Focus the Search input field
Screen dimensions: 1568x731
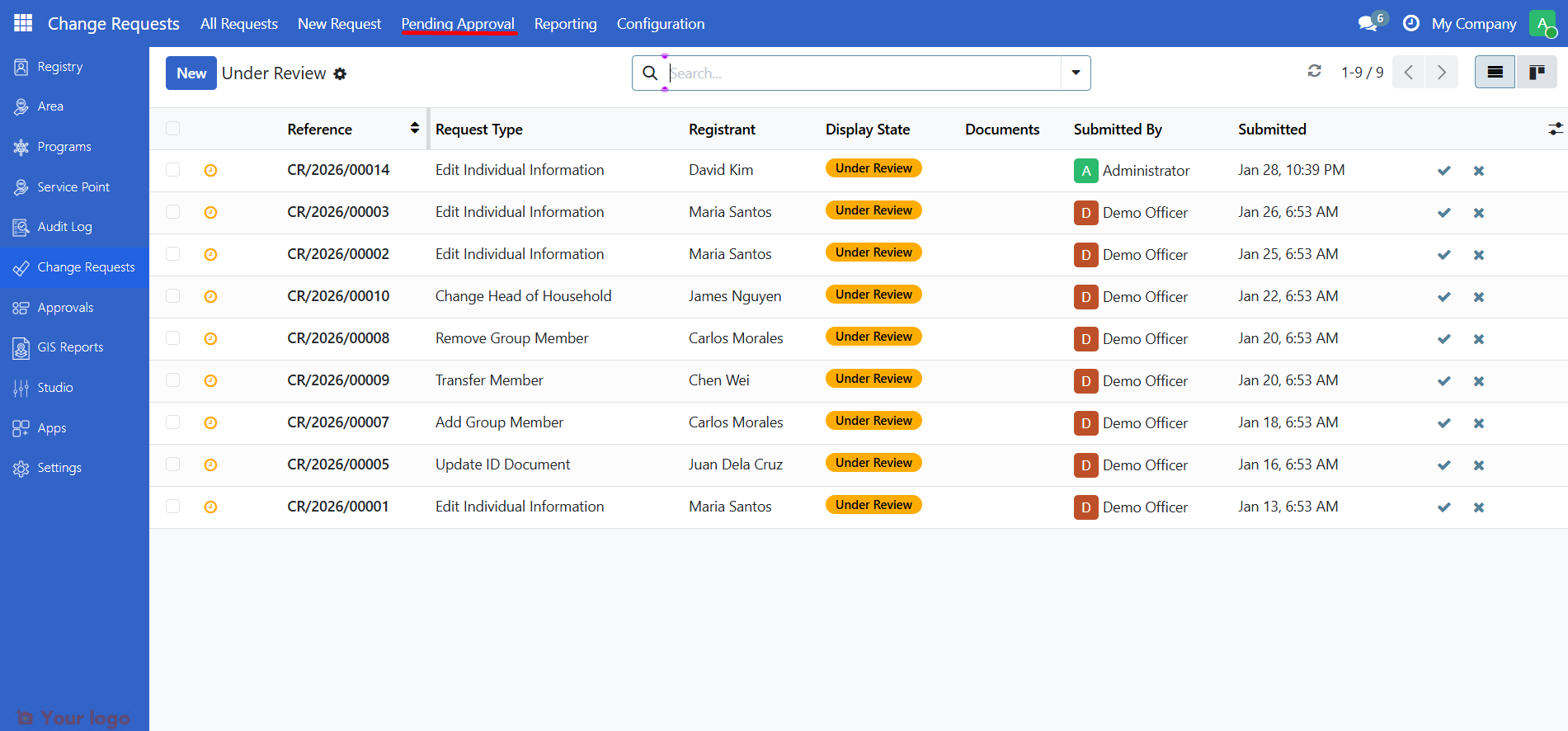(863, 73)
